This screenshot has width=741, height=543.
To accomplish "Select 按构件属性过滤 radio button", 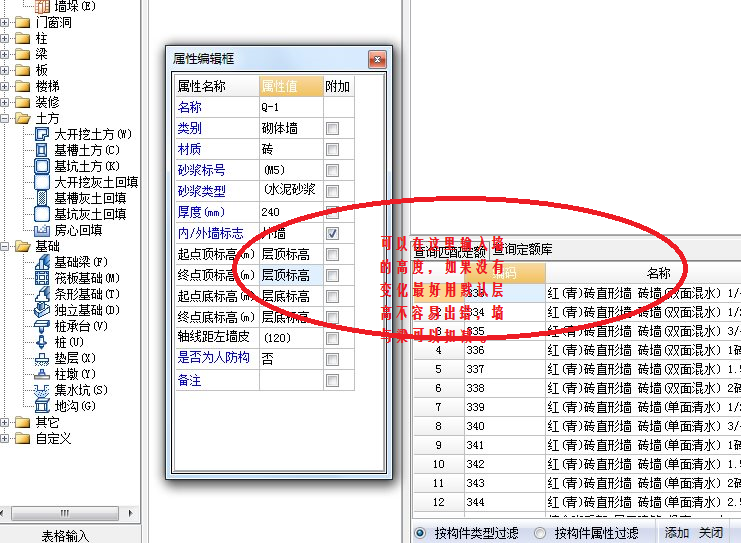I will tap(540, 534).
